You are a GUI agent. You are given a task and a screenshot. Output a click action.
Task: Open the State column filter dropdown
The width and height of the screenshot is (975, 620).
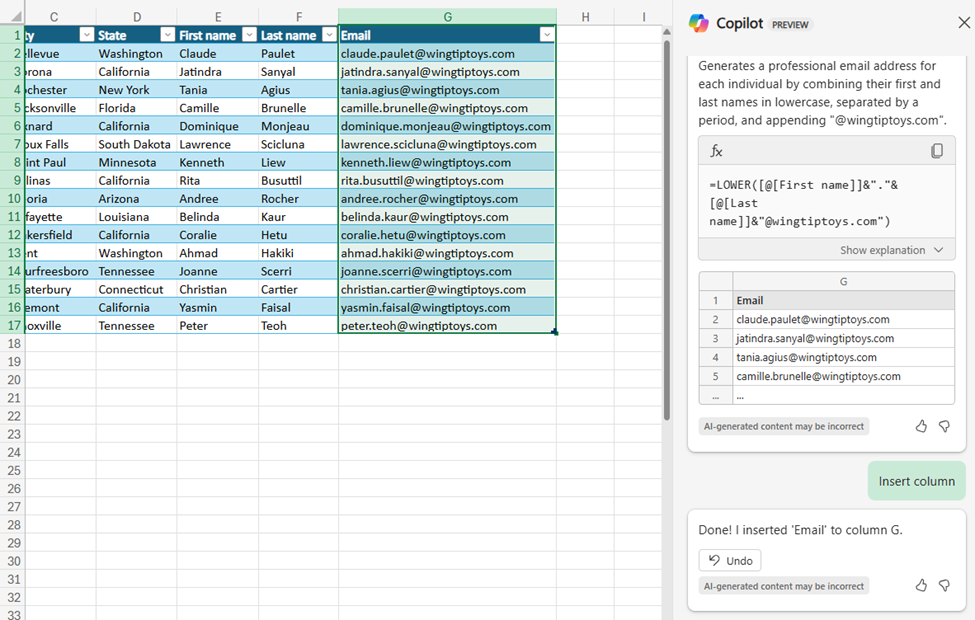tap(167, 35)
